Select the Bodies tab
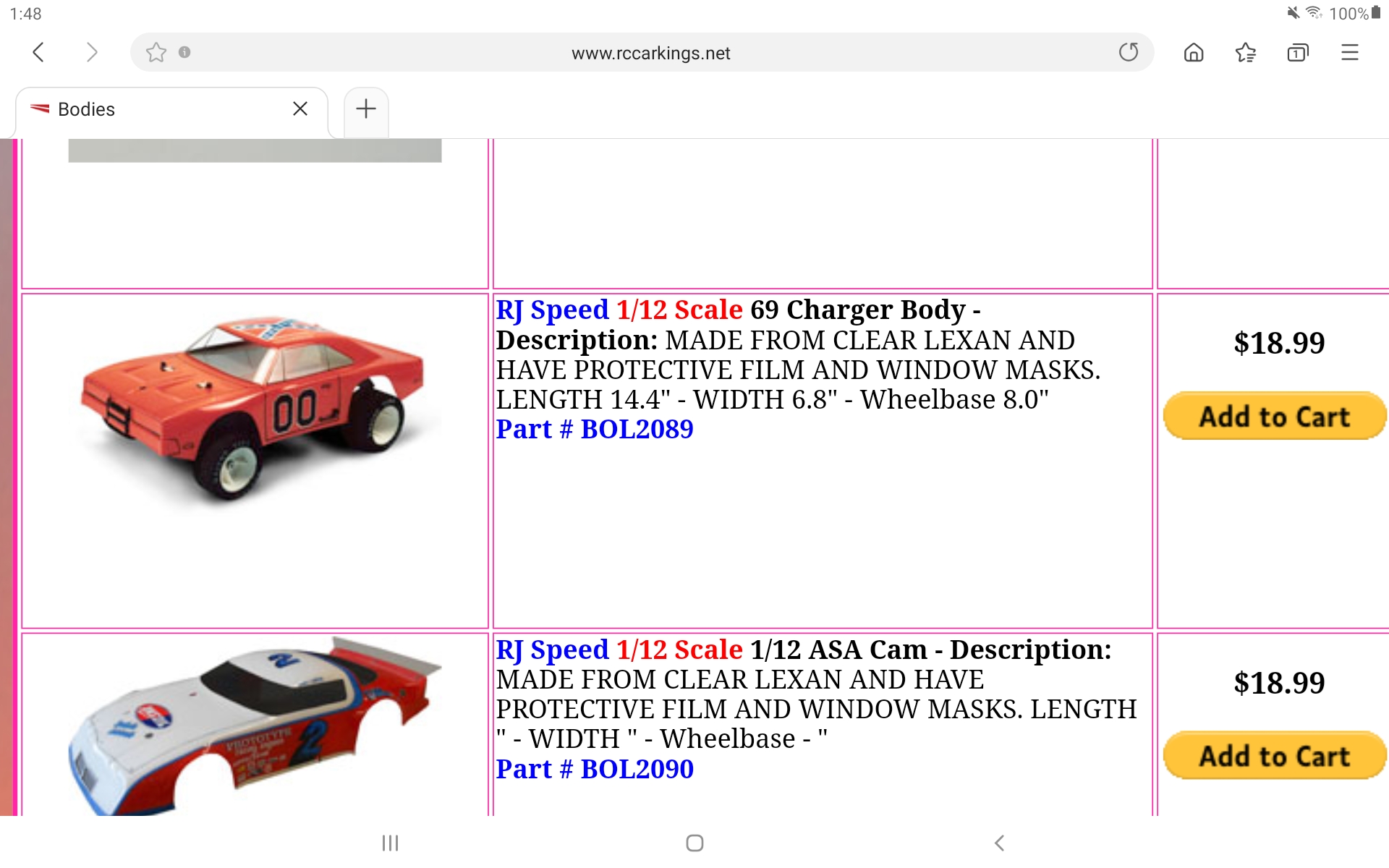The width and height of the screenshot is (1389, 868). click(x=171, y=111)
